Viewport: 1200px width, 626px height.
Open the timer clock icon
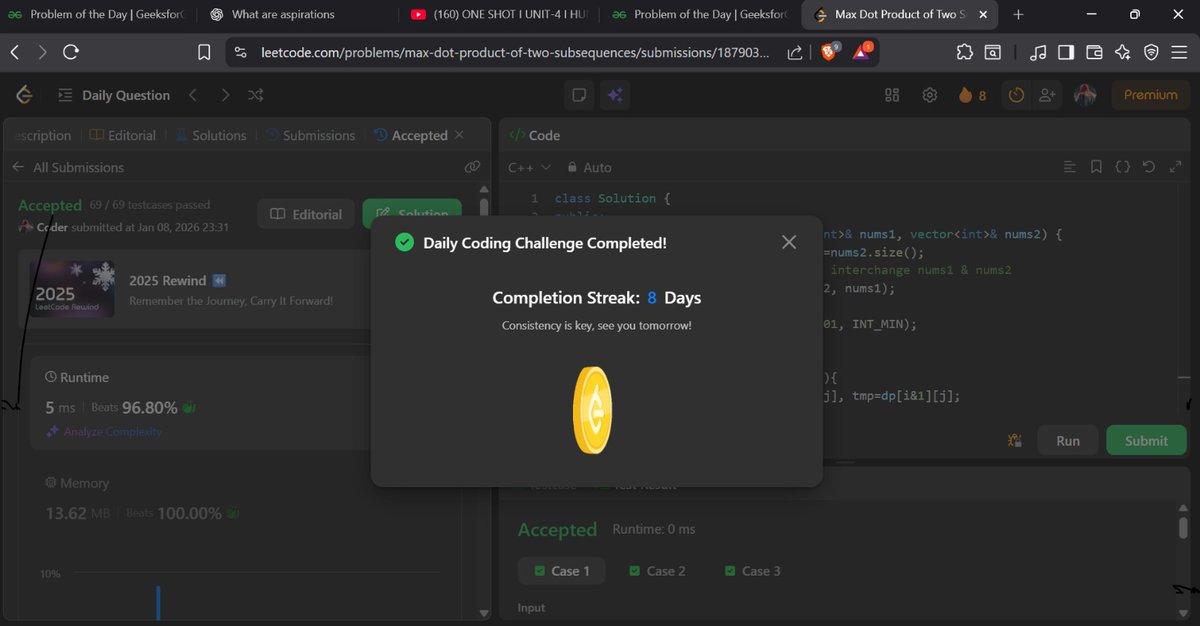point(1016,95)
